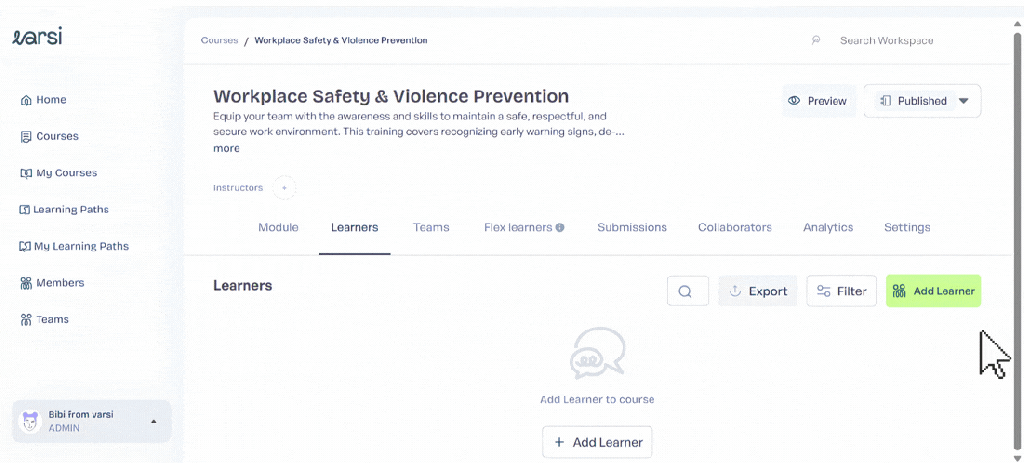The width and height of the screenshot is (1024, 463).
Task: Click the Learners section heading
Action: (x=242, y=285)
